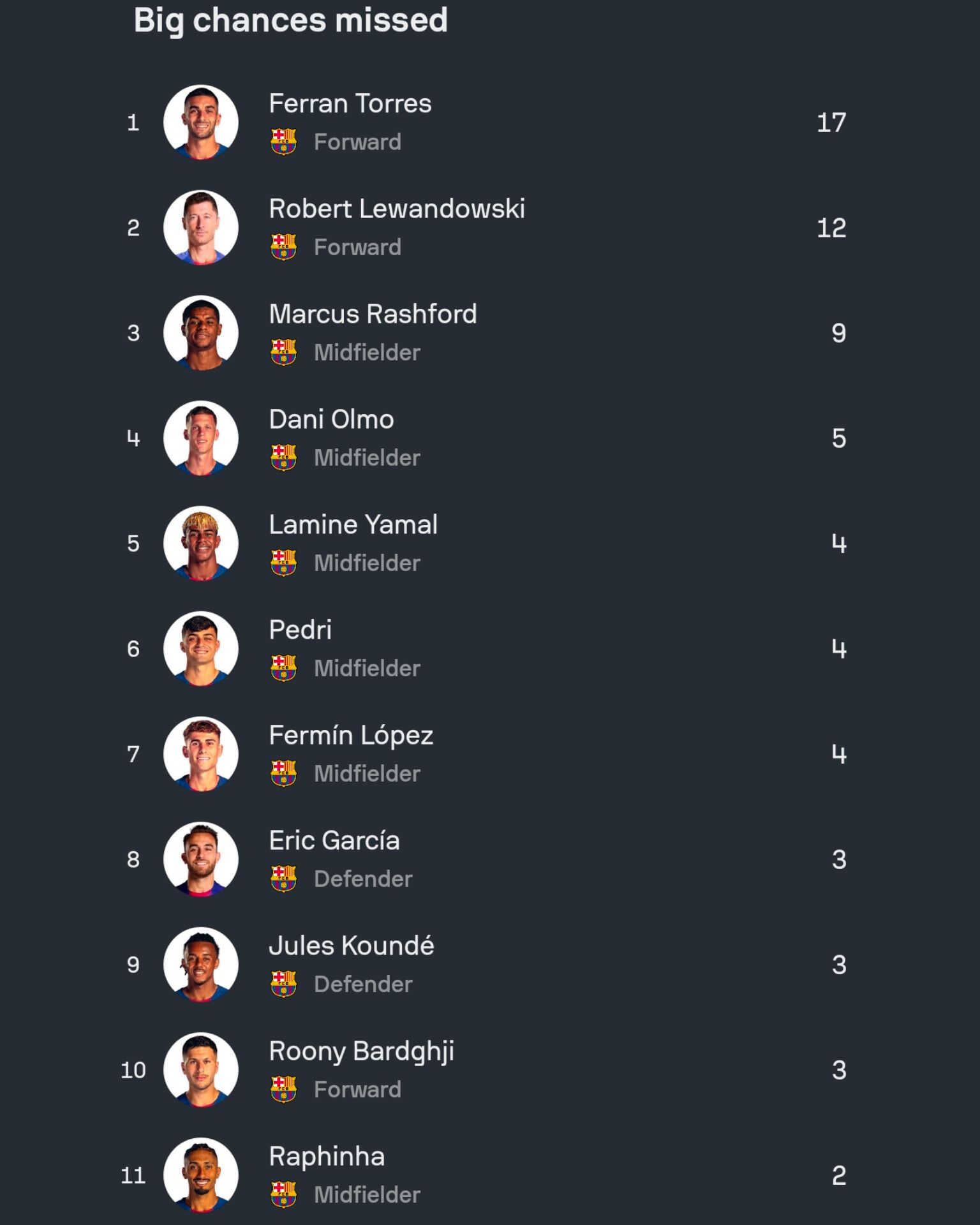Click Ferran Torres' 17 missed chances value
980x1225 pixels.
pos(831,122)
